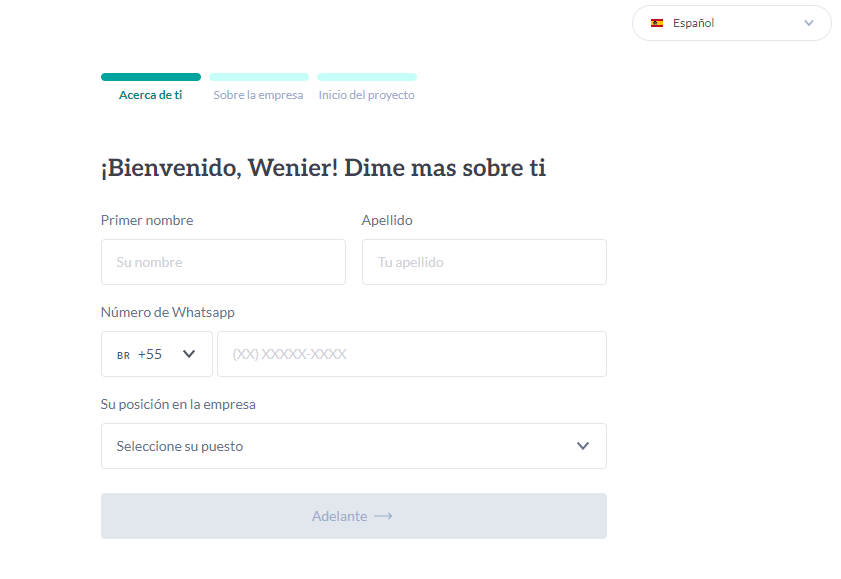The image size is (841, 579).
Task: Click the WhatsApp phone number input field
Action: click(412, 353)
